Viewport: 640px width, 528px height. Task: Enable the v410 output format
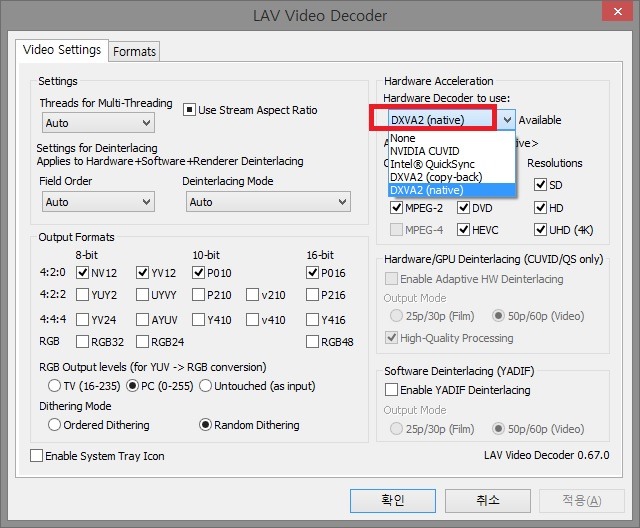pyautogui.click(x=252, y=319)
